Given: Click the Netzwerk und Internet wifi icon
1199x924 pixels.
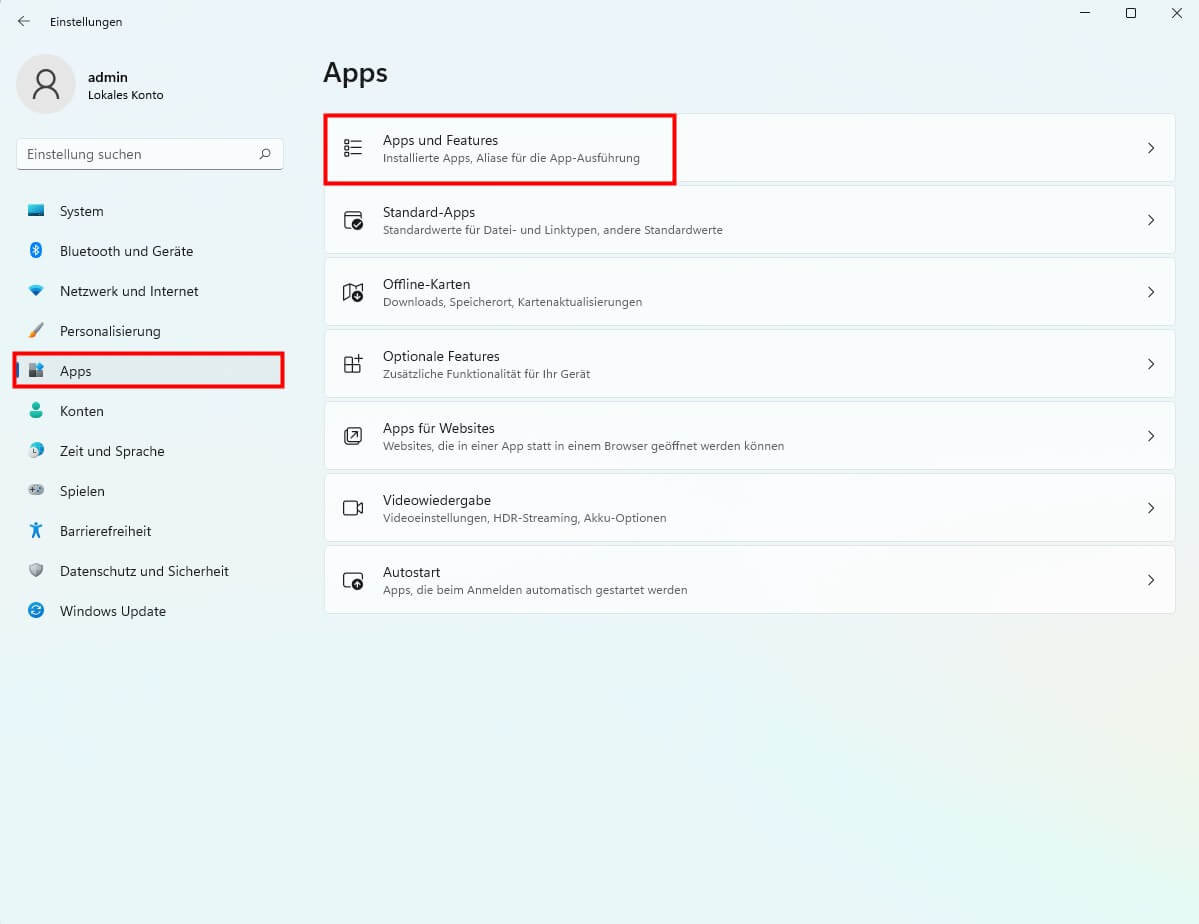Looking at the screenshot, I should (x=36, y=291).
